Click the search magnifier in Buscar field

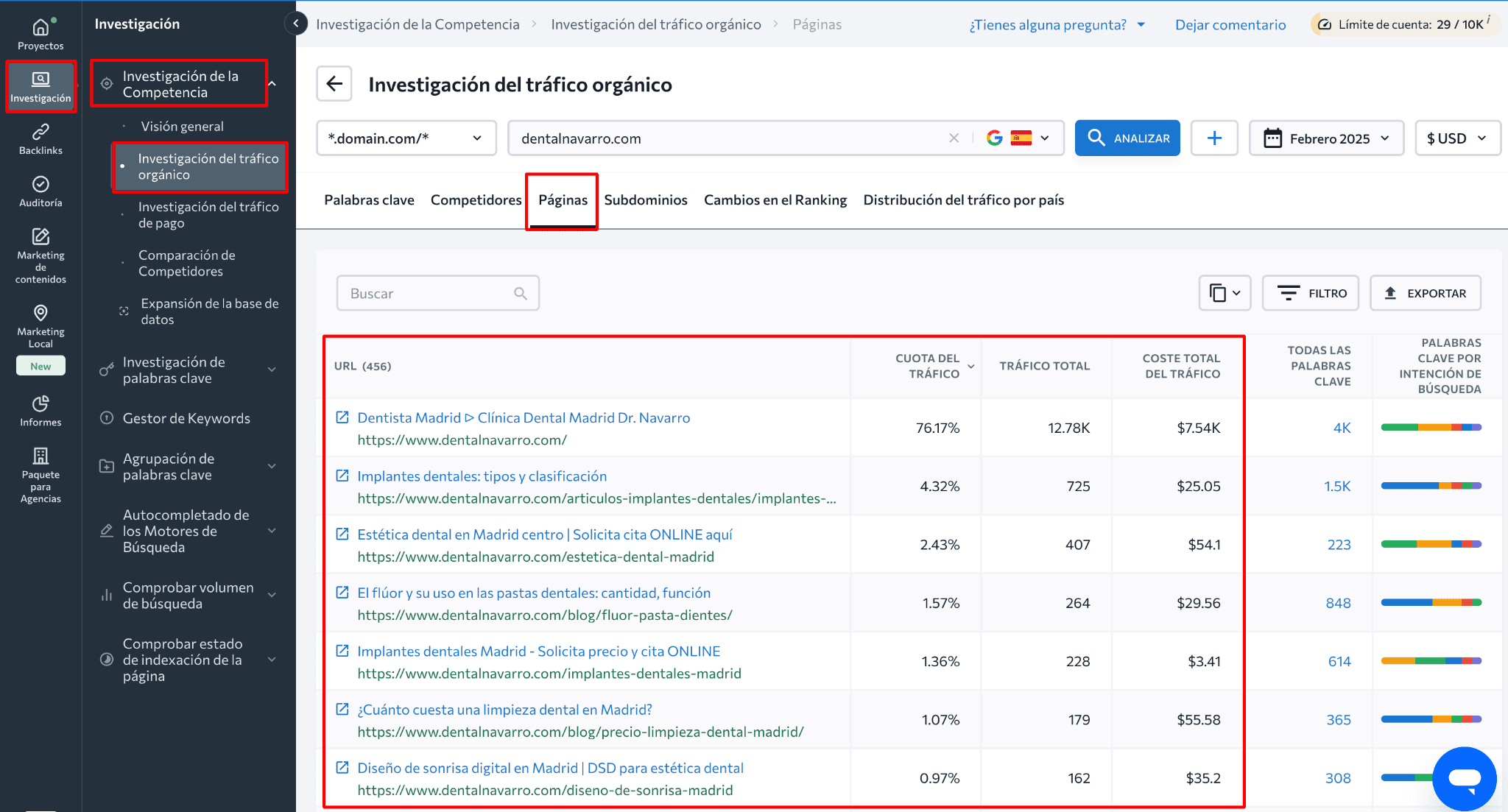(521, 294)
